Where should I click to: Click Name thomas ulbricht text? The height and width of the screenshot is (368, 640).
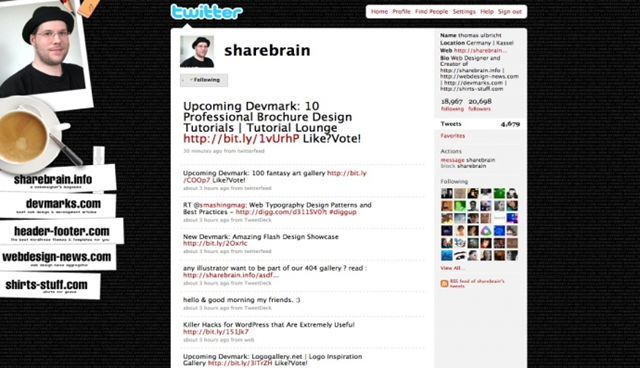(471, 35)
